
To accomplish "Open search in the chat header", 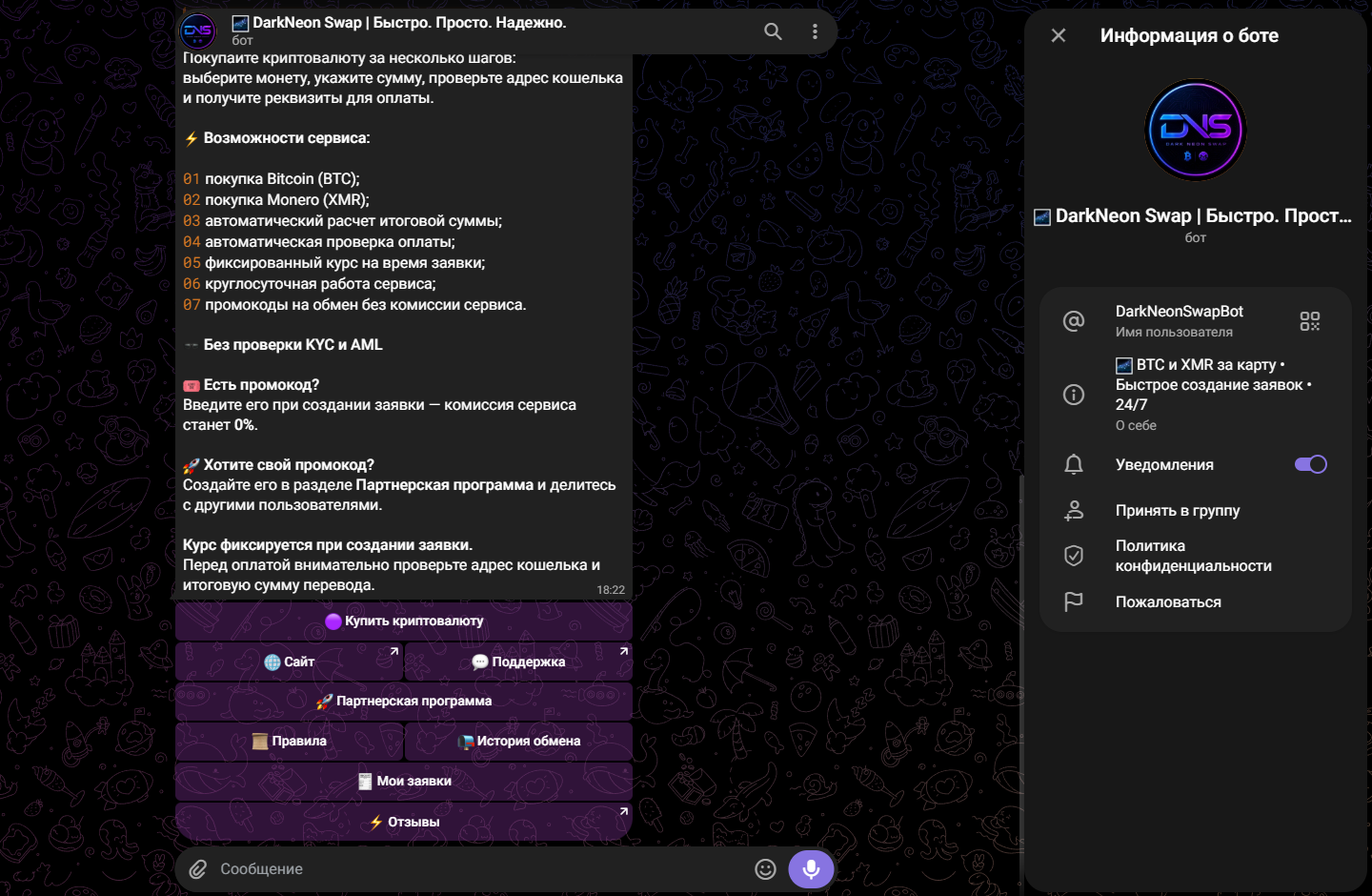I will pos(773,31).
